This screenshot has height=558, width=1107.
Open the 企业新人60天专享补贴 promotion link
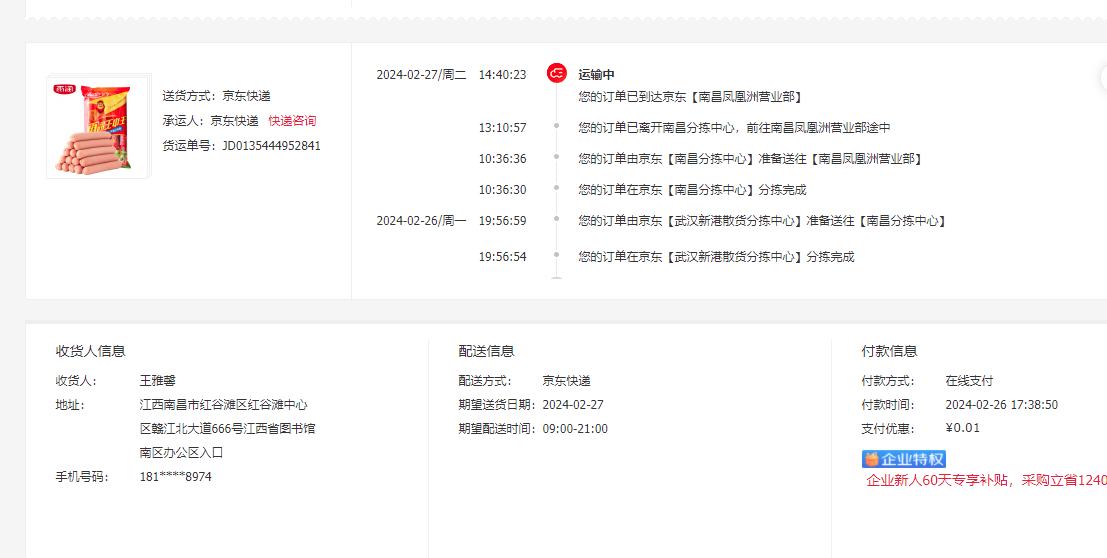point(986,481)
